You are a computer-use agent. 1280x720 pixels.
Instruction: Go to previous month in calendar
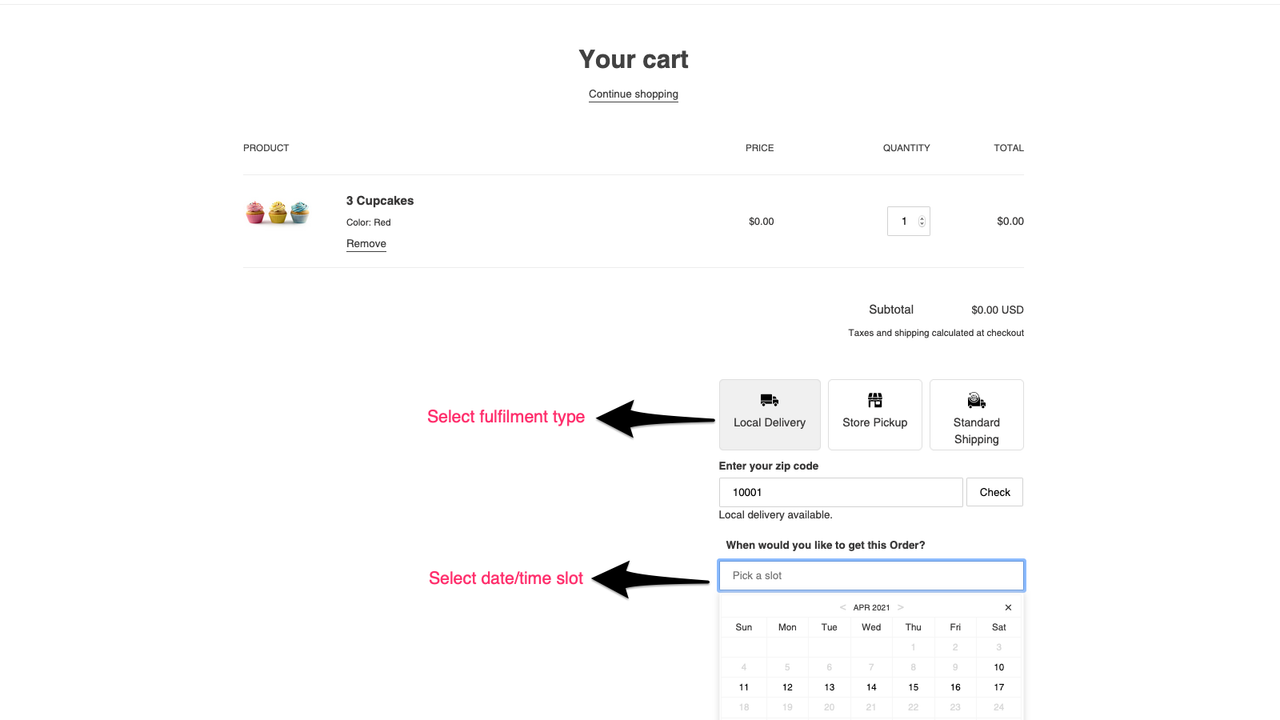coord(843,607)
